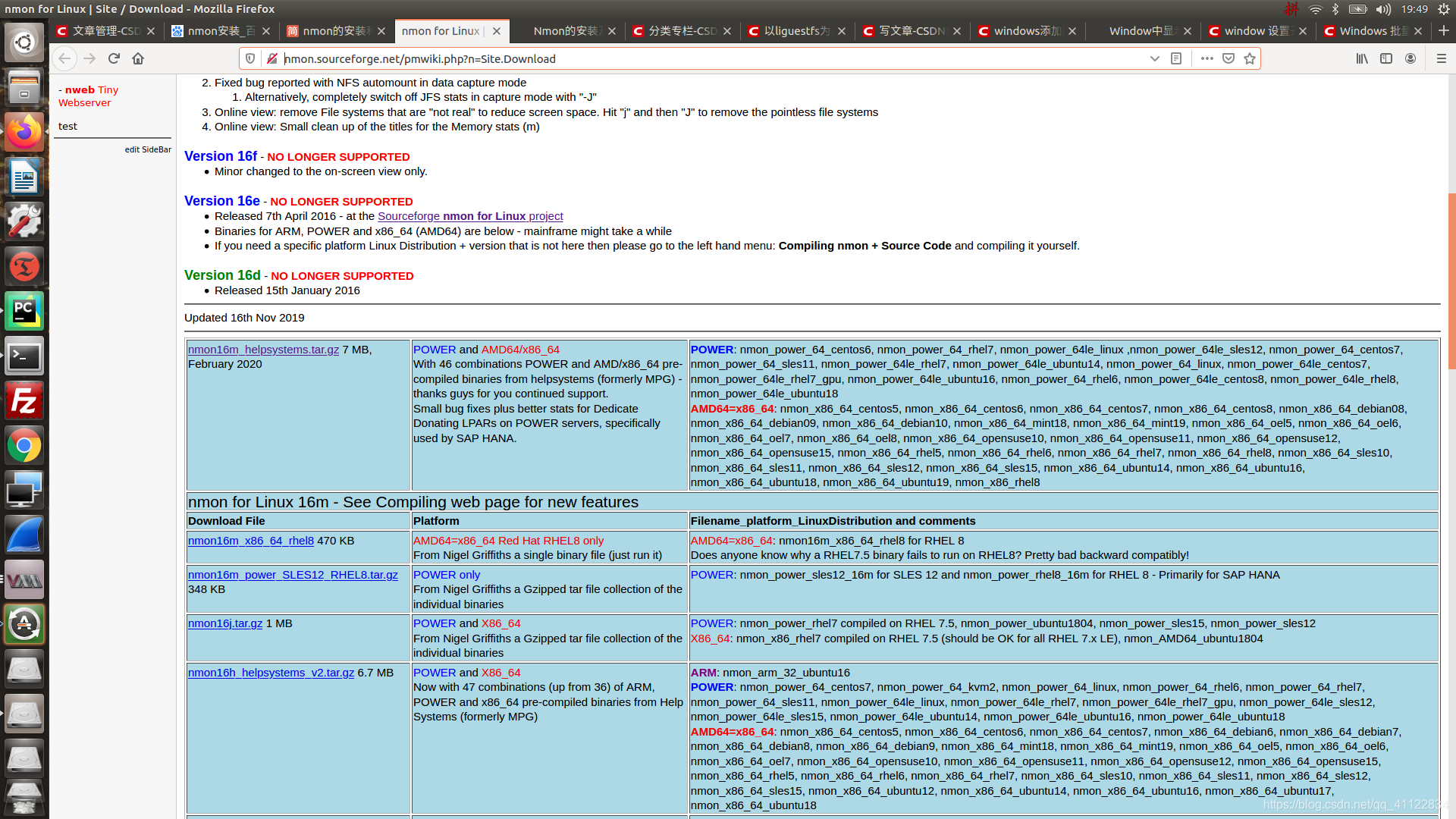Click the page's vertical scrollbar thumb

coord(1451,281)
